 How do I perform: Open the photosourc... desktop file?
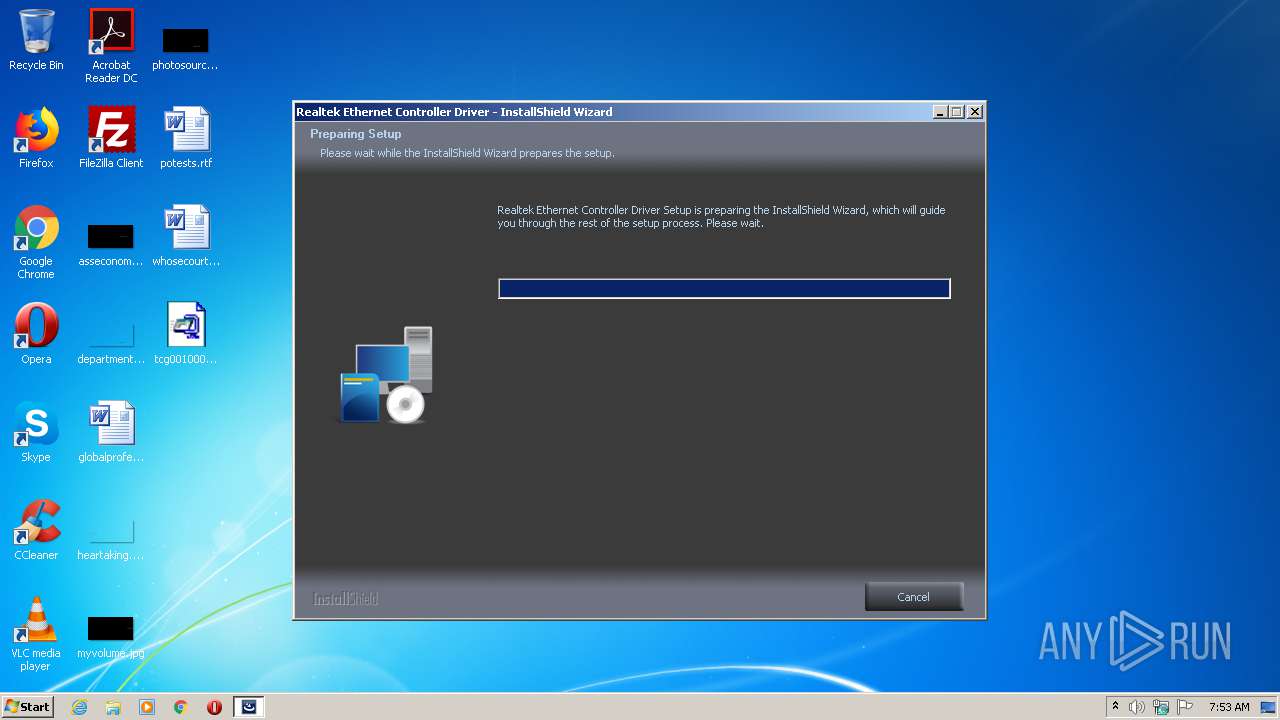[185, 48]
